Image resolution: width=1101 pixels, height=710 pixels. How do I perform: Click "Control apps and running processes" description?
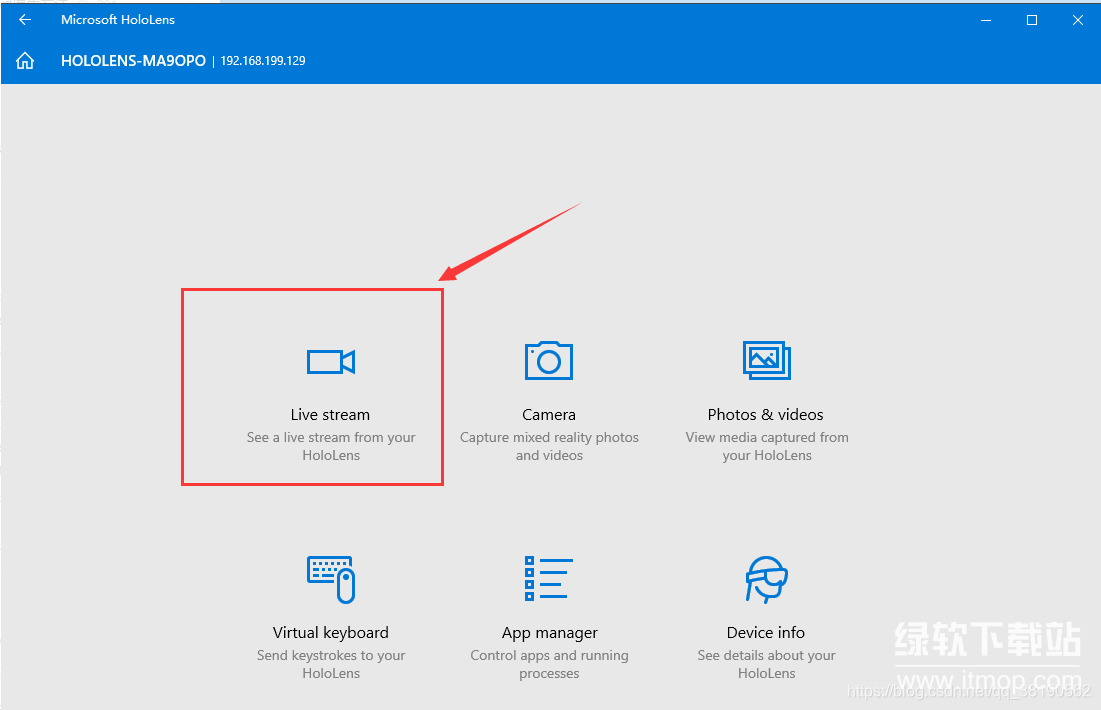tap(549, 664)
